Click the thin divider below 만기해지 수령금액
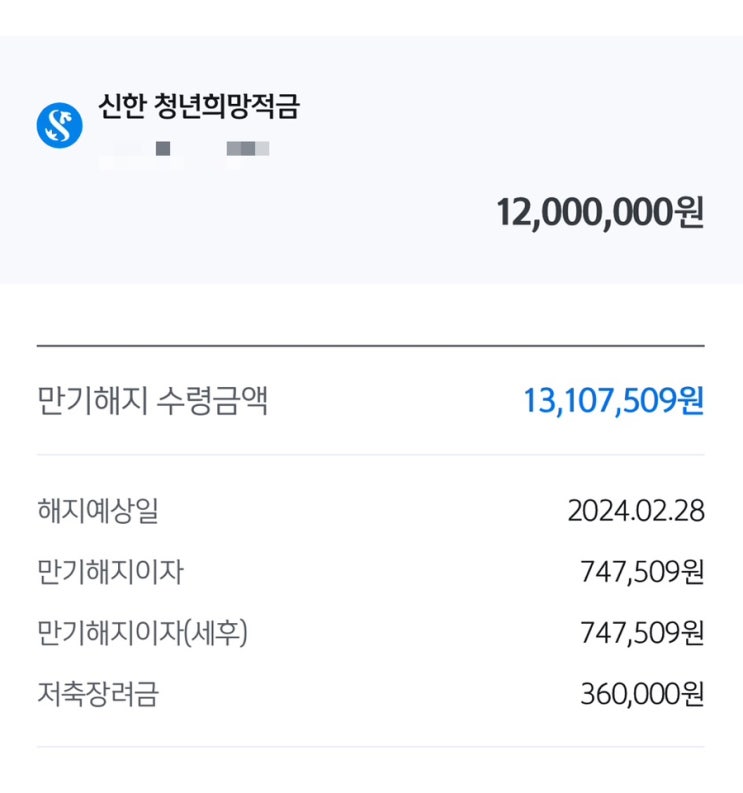The image size is (743, 793). pyautogui.click(x=370, y=455)
